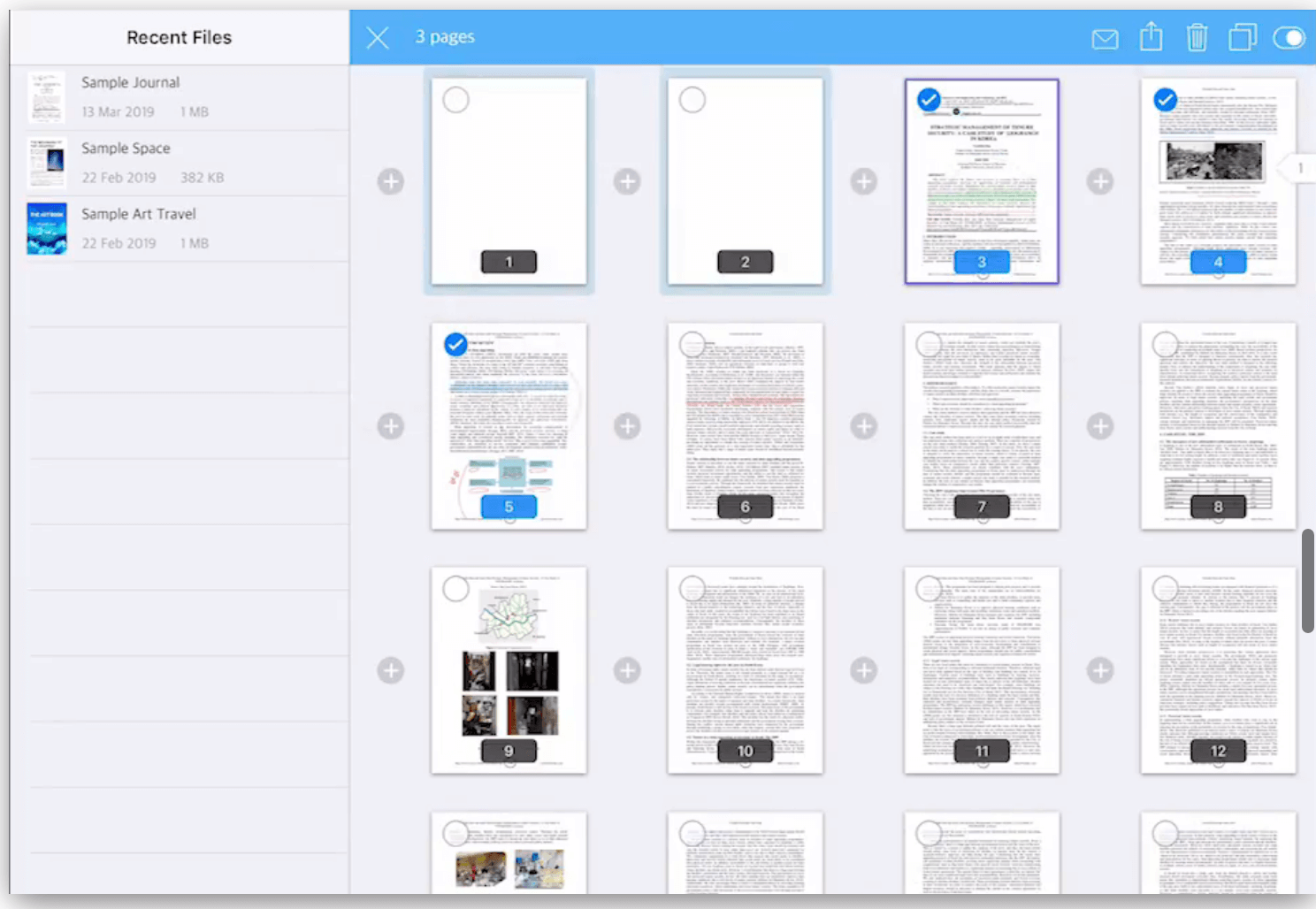Select checkbox on page thumbnail below page 9

coord(455,833)
